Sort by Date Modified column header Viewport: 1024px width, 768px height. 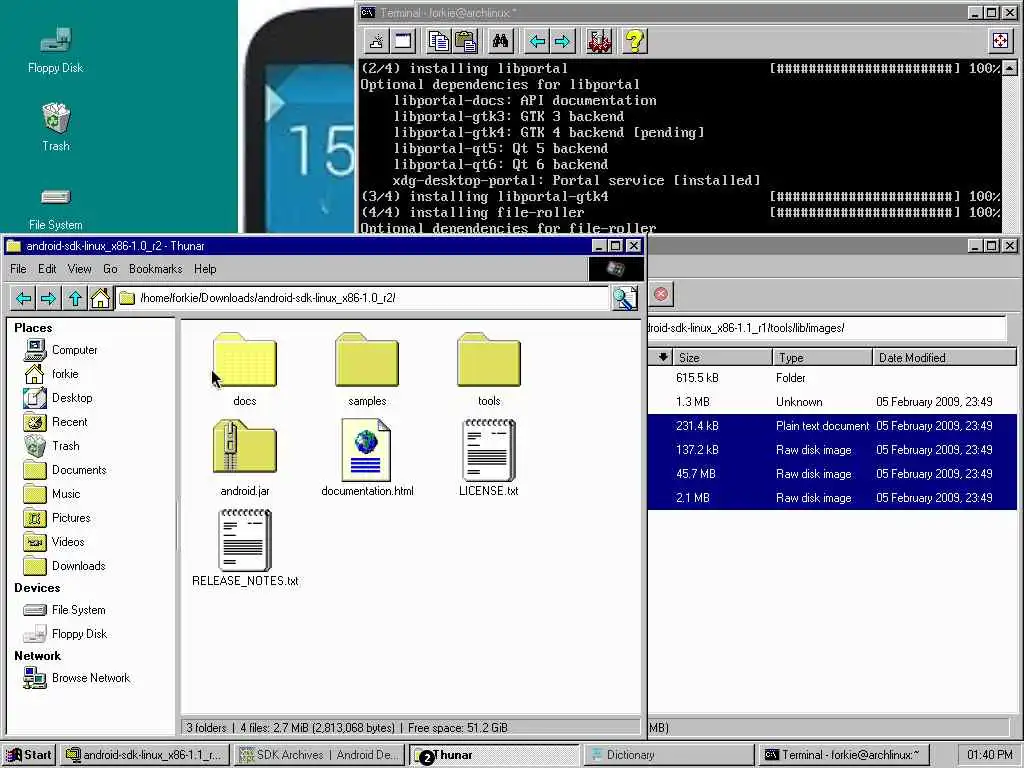[x=944, y=357]
